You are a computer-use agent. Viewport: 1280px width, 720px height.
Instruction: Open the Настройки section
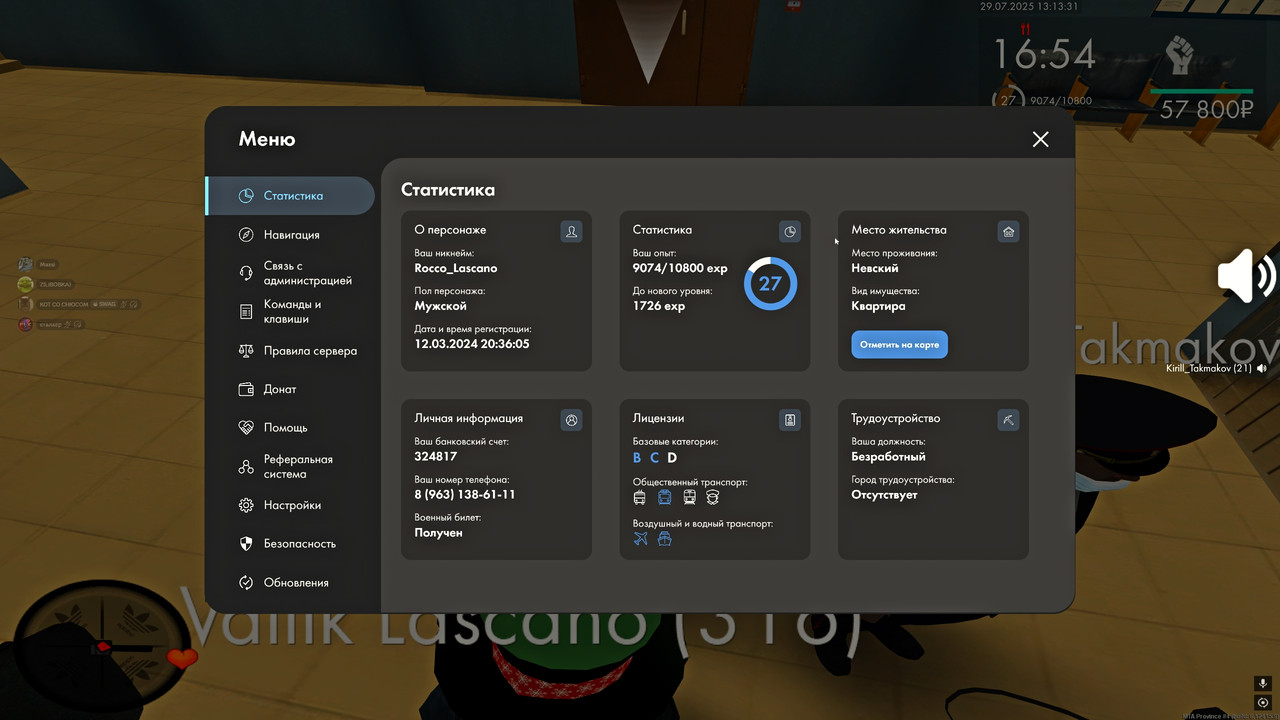point(291,505)
